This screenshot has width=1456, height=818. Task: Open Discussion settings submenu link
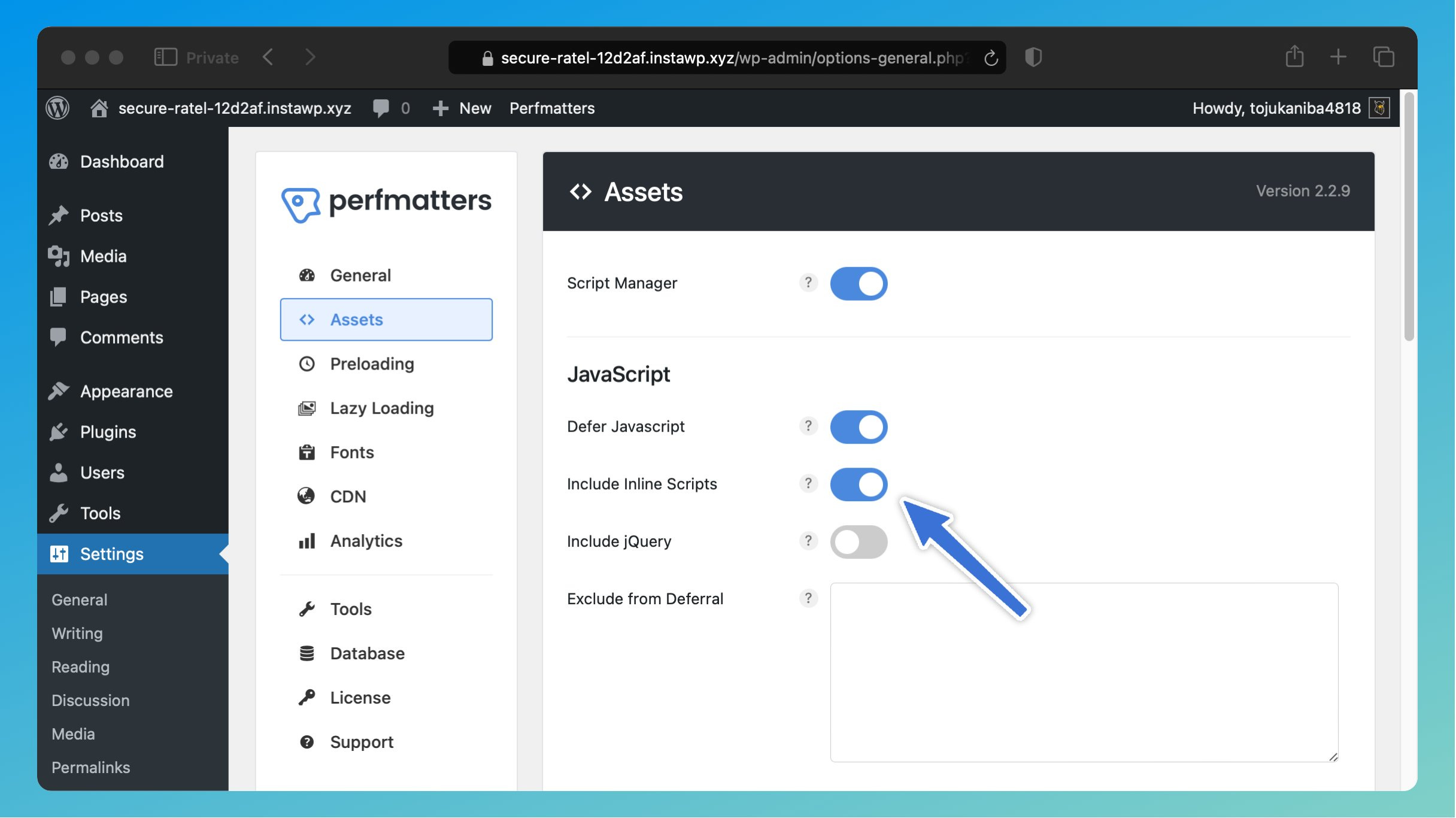90,701
